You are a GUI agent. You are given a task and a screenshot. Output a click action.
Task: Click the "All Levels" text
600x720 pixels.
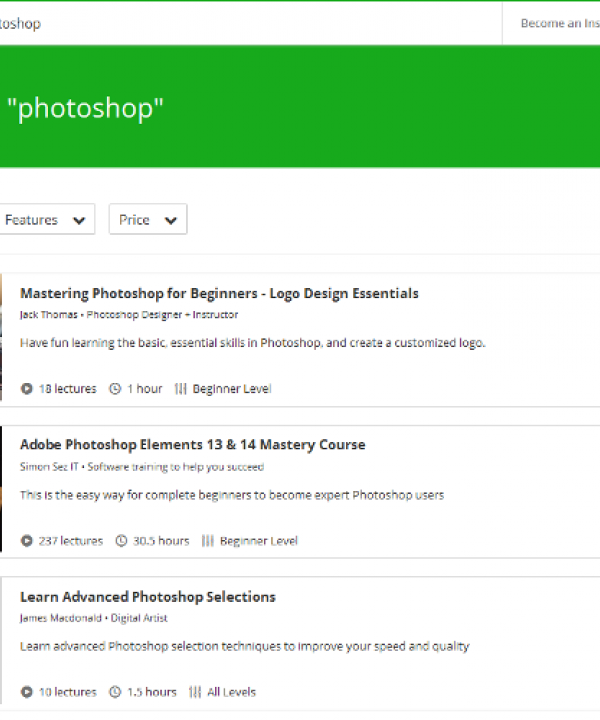click(x=231, y=692)
